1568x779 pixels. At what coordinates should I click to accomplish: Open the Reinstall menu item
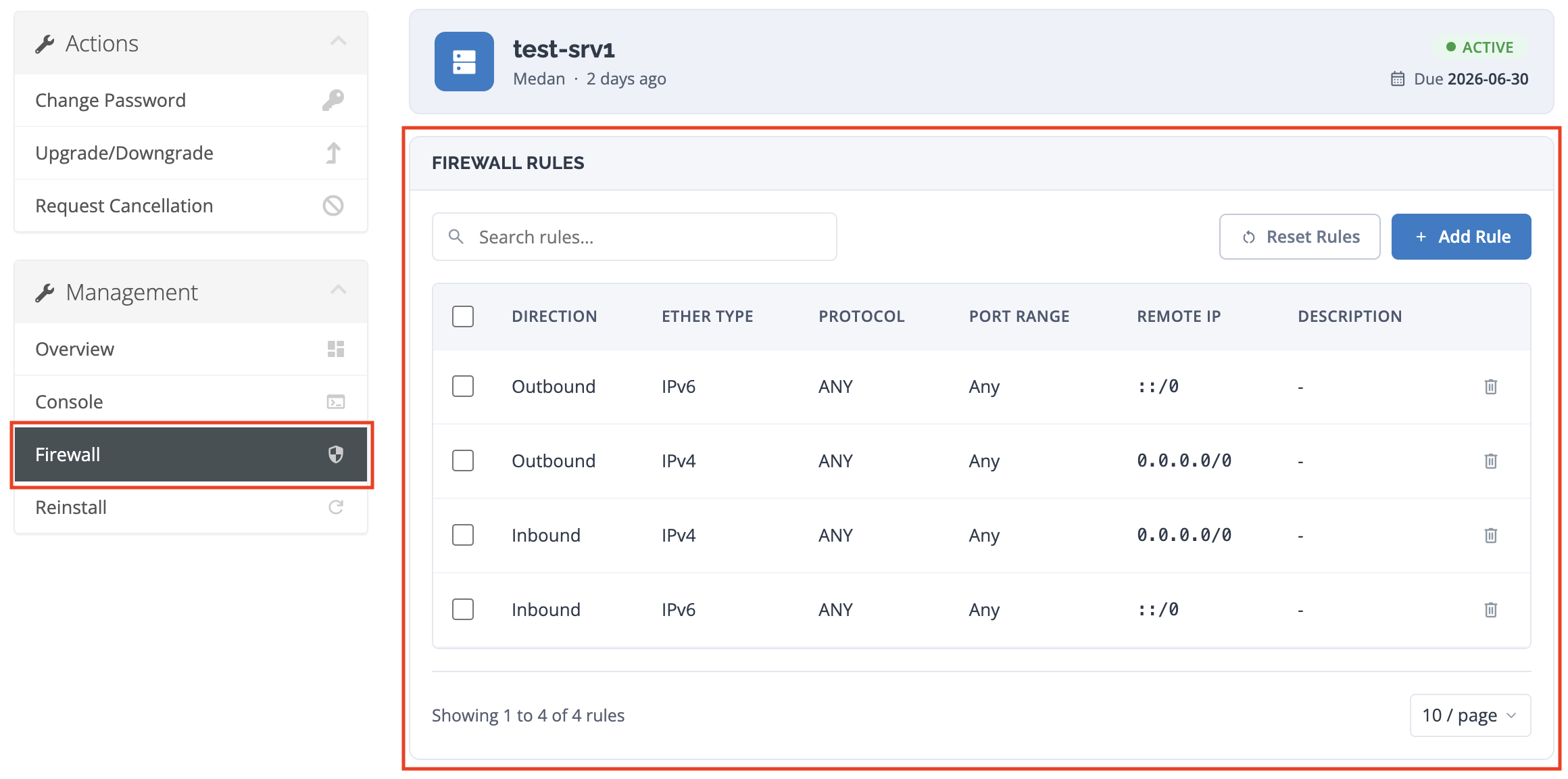pyautogui.click(x=191, y=507)
